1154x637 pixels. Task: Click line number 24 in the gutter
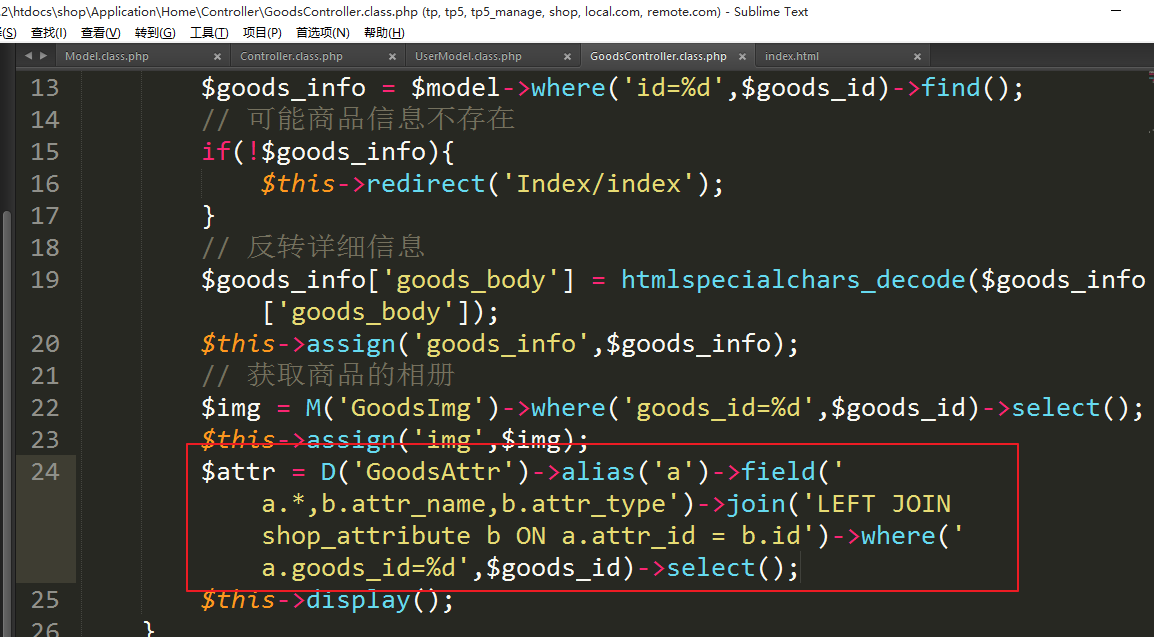tap(45, 472)
